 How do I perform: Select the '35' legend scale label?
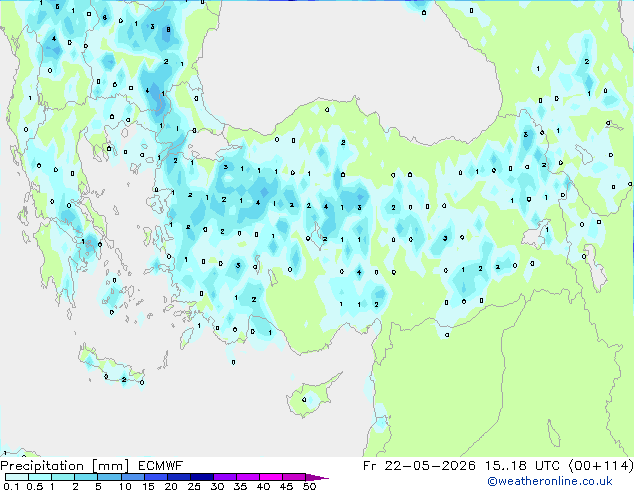(x=241, y=486)
